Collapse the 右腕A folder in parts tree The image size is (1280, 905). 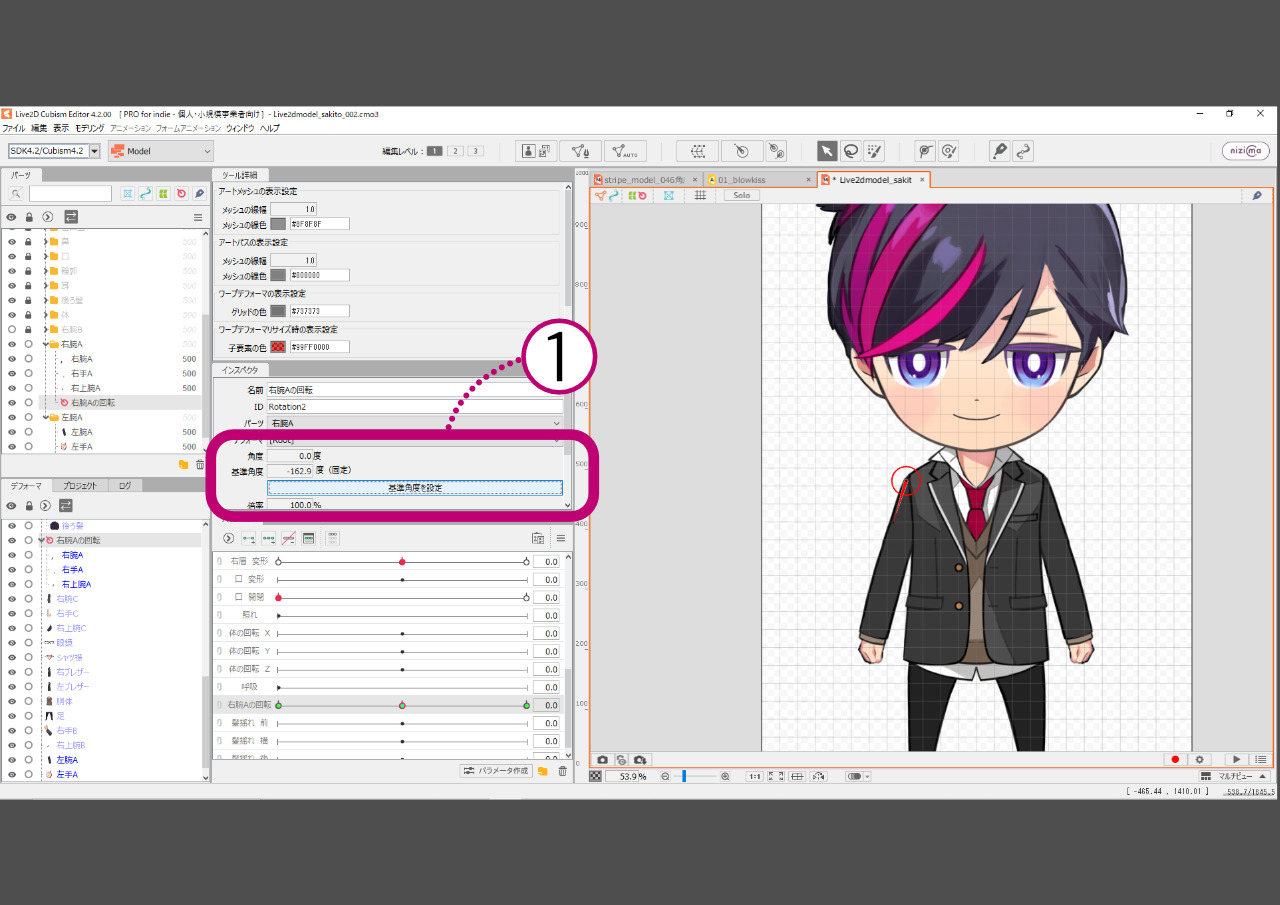point(45,343)
